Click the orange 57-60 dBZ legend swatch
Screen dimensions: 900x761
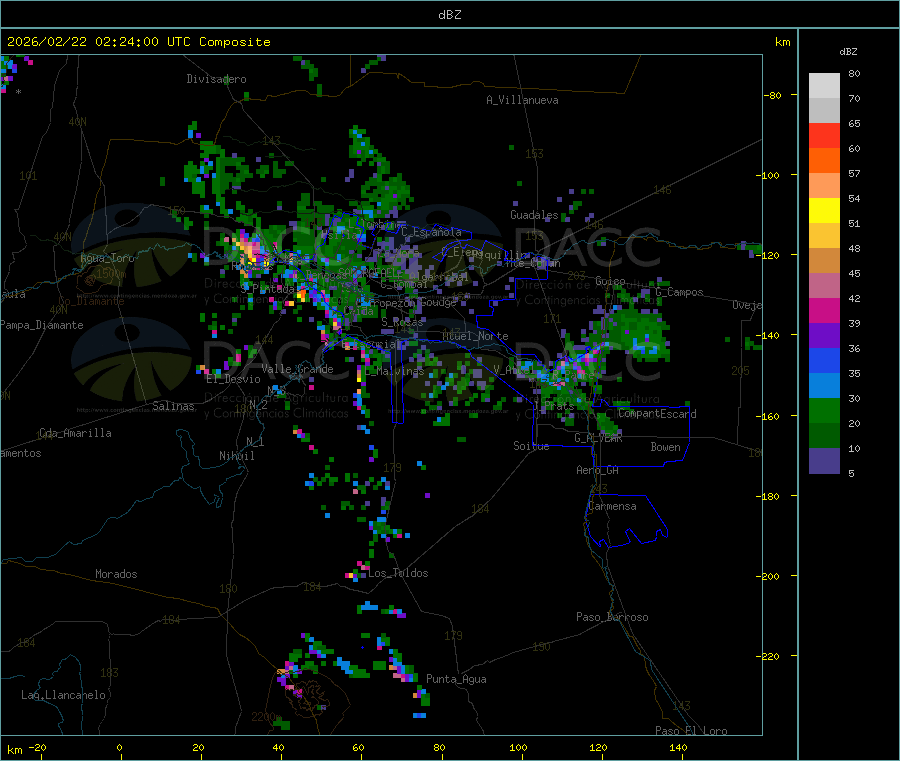824,161
